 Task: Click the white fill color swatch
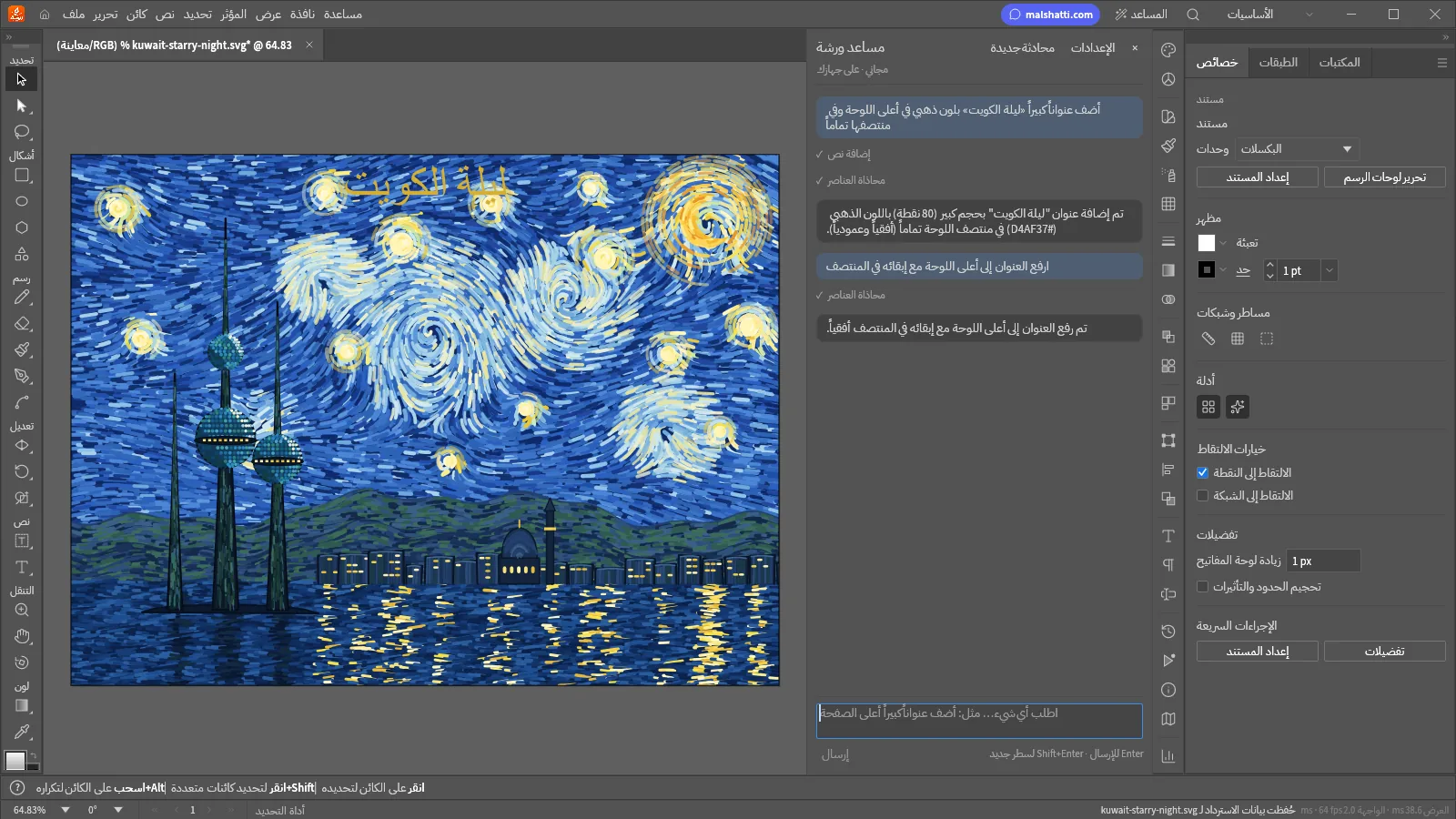pyautogui.click(x=1207, y=243)
